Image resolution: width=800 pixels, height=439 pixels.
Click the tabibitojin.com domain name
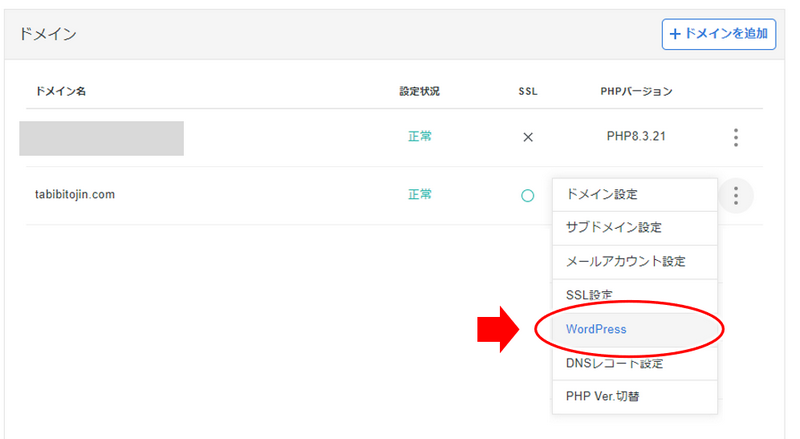[x=75, y=194]
